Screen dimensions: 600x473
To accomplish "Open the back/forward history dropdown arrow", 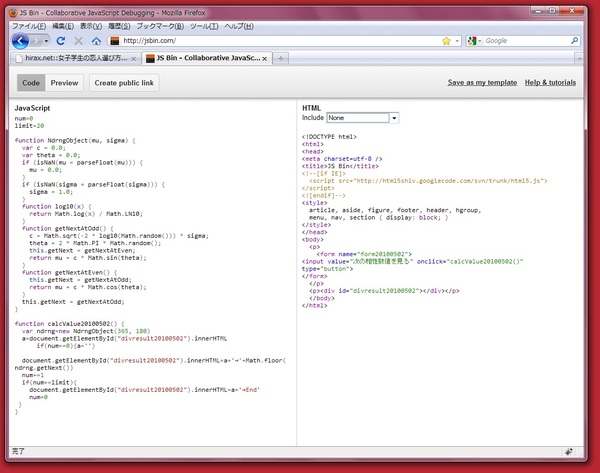I will 46,41.
